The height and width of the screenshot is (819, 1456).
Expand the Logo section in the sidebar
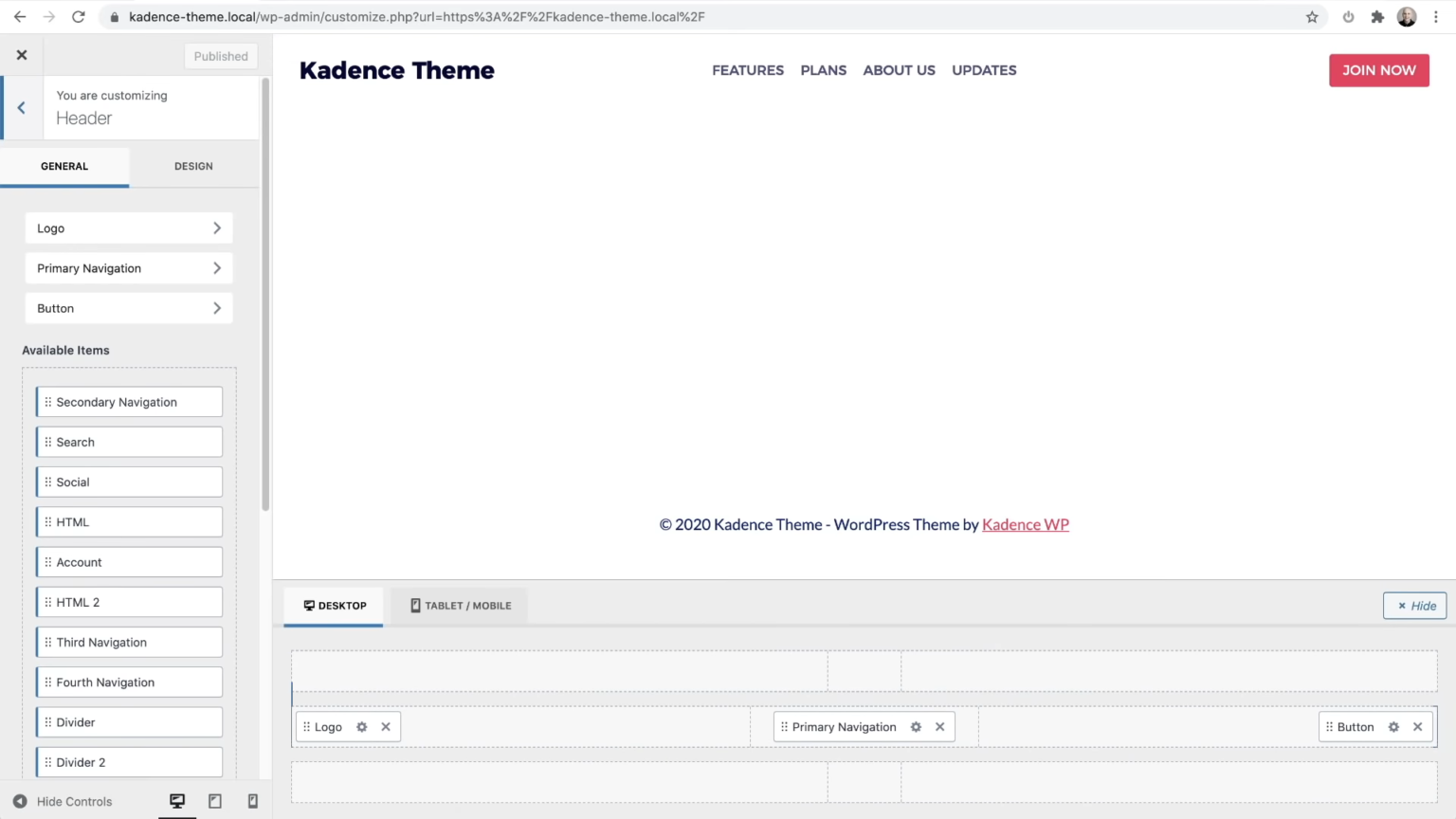click(128, 227)
